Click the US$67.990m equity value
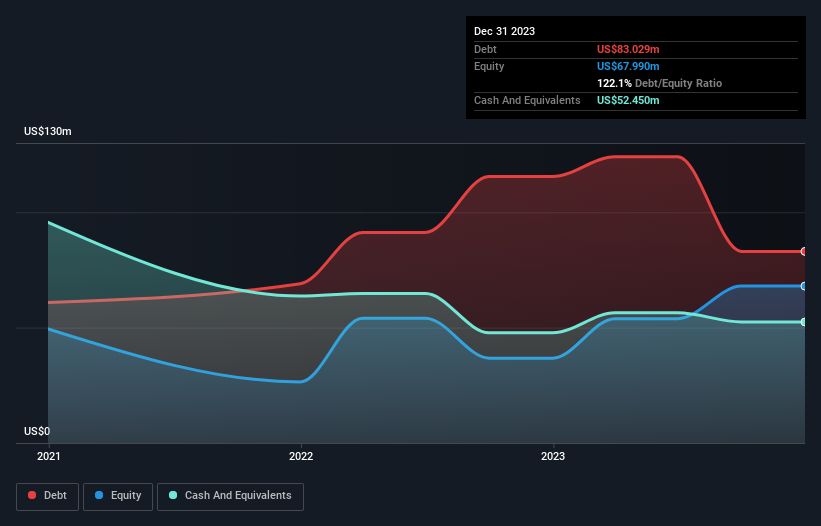Viewport: 821px width, 526px height. coord(628,66)
